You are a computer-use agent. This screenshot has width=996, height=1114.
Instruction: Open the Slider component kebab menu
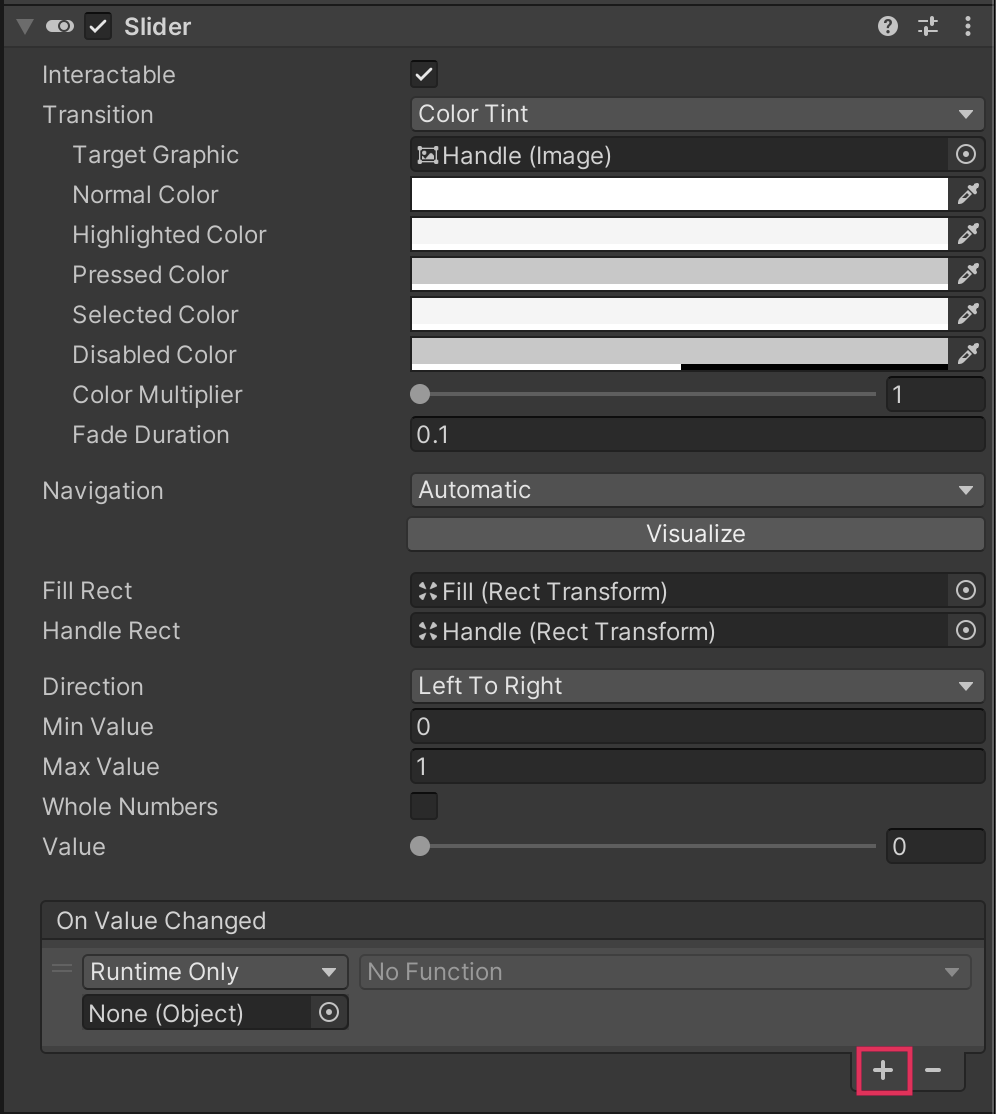[967, 27]
